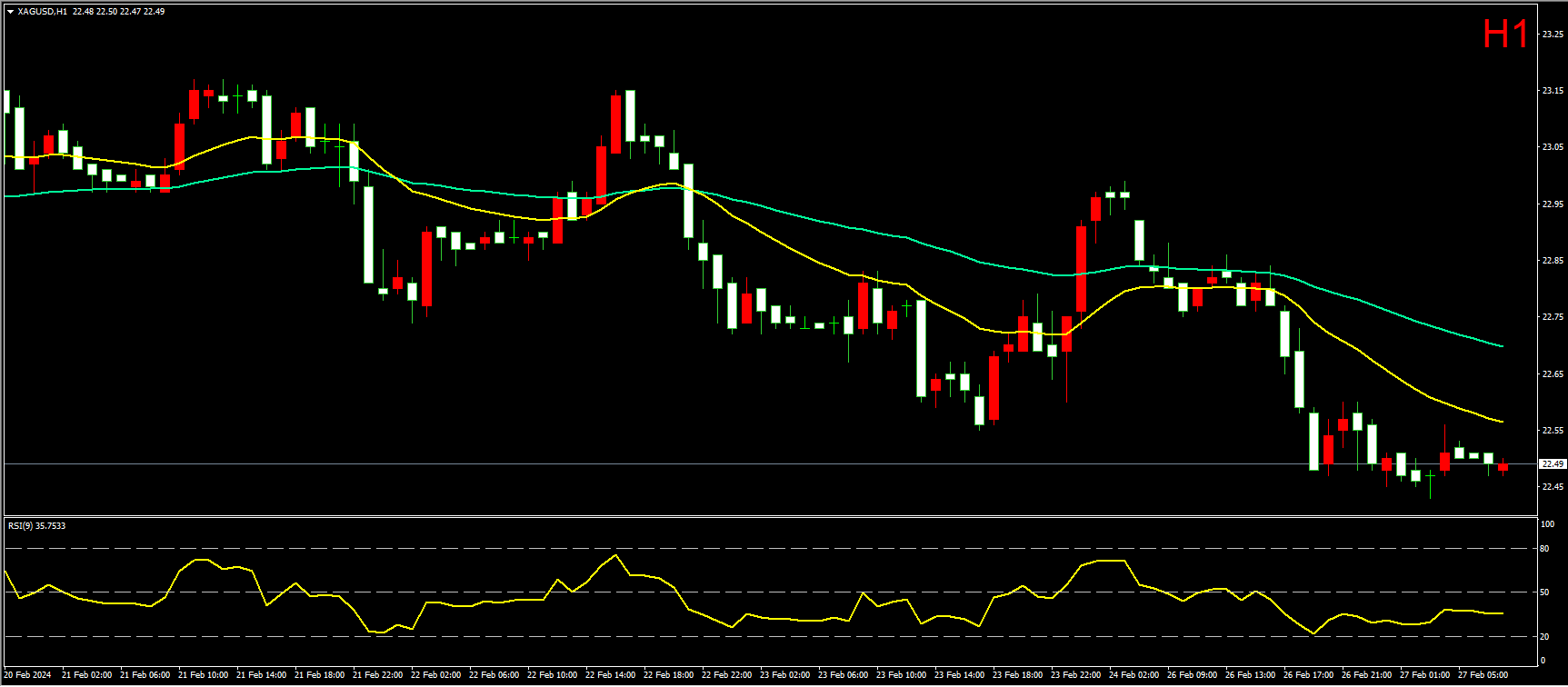
Task: Click the RSI 50 level label
Action: (x=1544, y=592)
